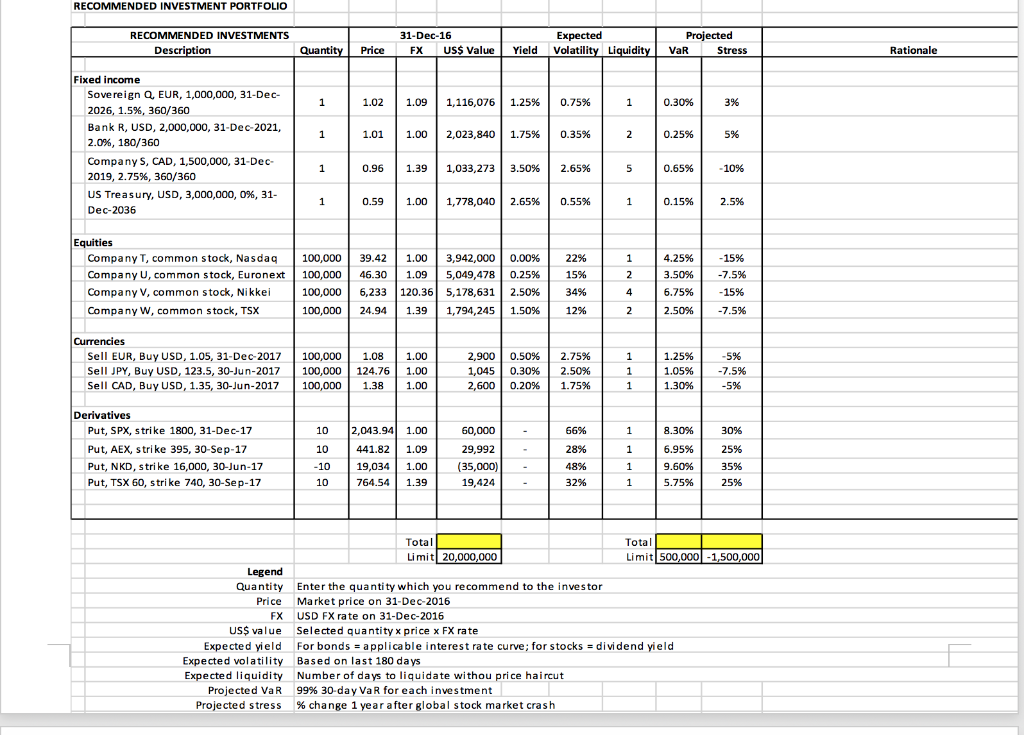The height and width of the screenshot is (735, 1024).
Task: Select the Quantity column header
Action: [x=321, y=50]
